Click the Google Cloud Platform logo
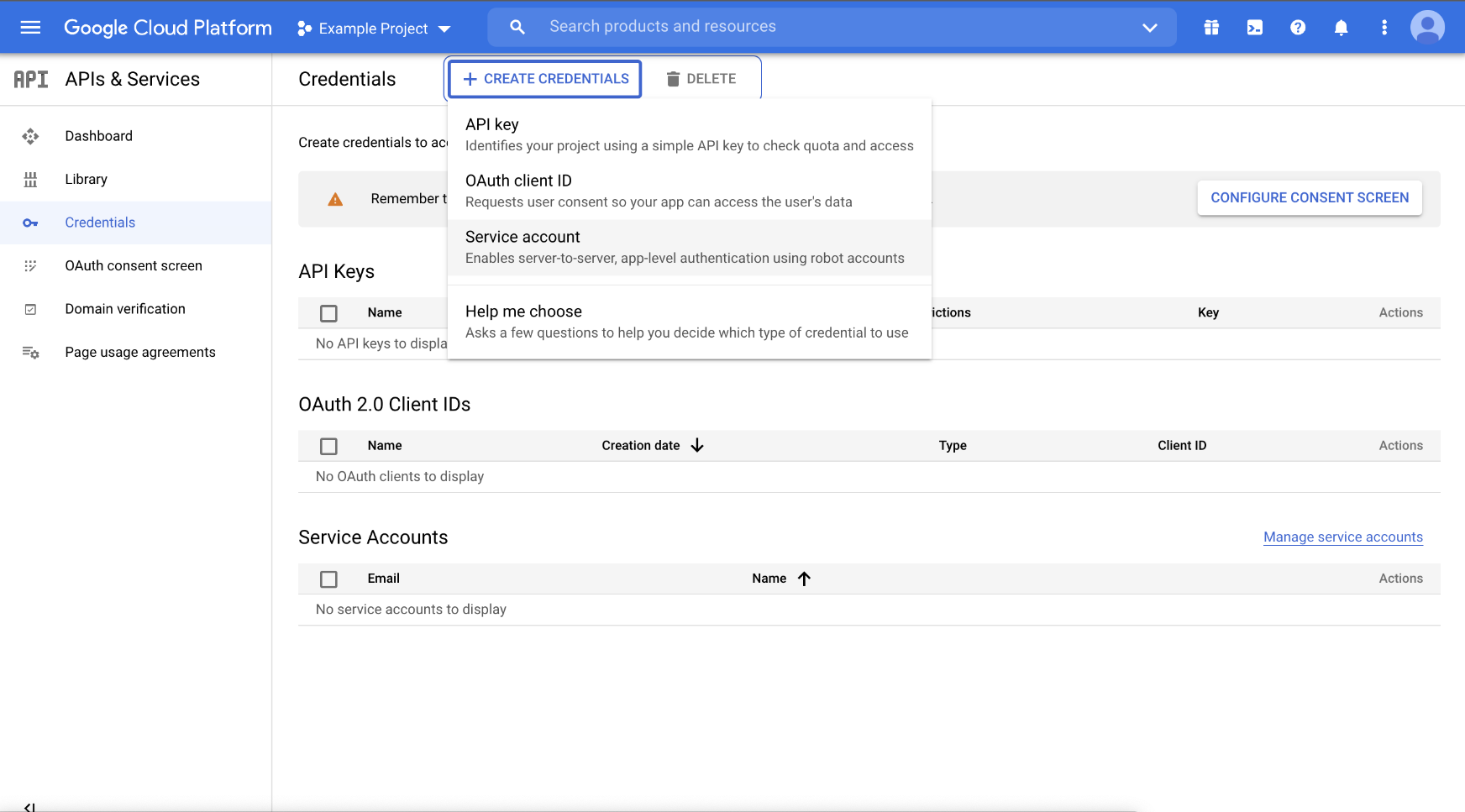 (x=168, y=28)
